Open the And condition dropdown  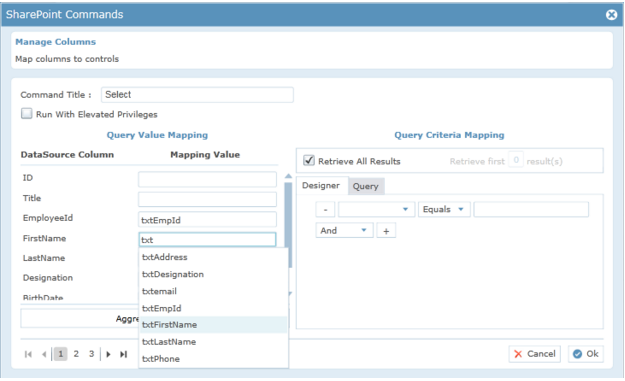coord(344,231)
